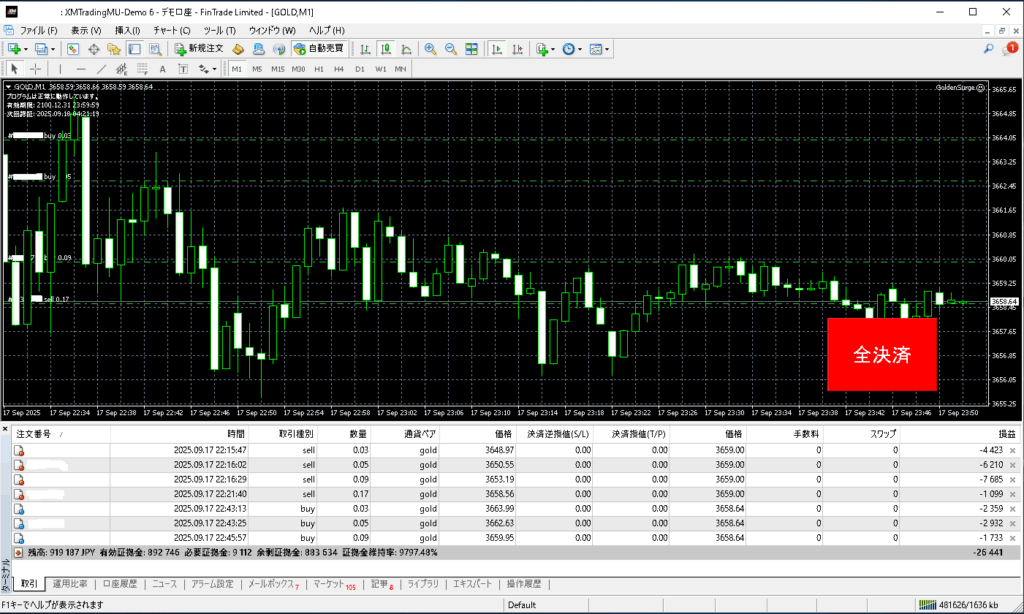Image resolution: width=1024 pixels, height=614 pixels.
Task: Open the periodicity clock dropdown
Action: point(572,48)
